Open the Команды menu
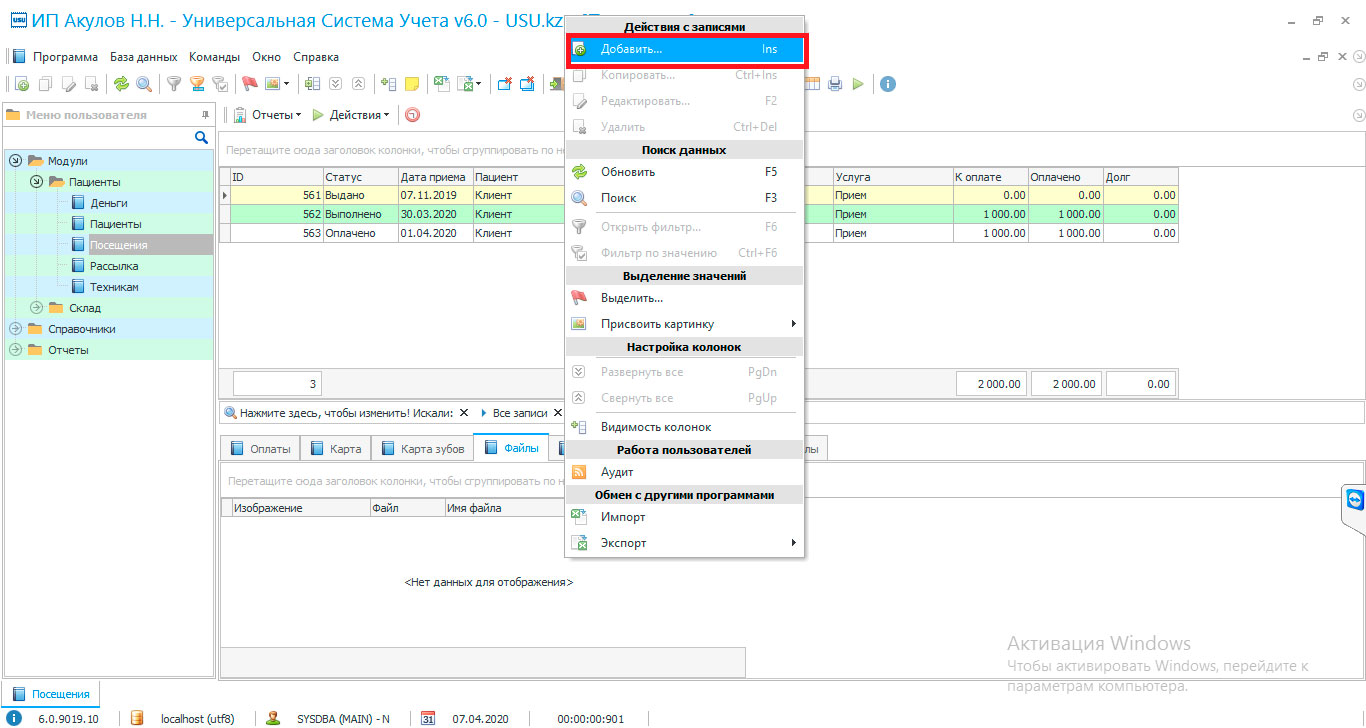Screen dimensions: 1366x728 point(214,57)
